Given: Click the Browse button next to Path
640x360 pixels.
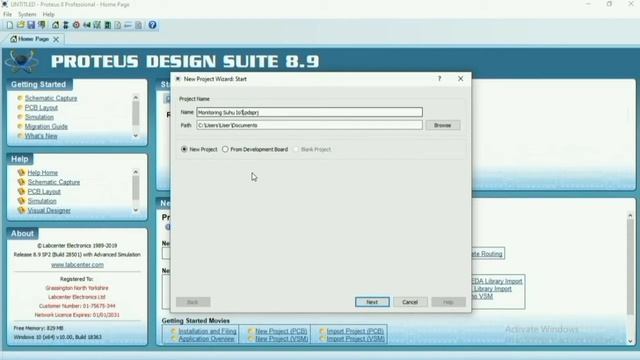Looking at the screenshot, I should coord(443,125).
